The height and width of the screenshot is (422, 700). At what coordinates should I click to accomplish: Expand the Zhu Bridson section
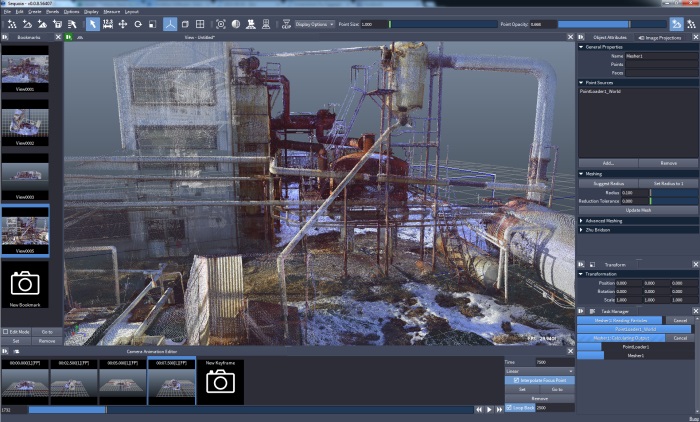click(x=581, y=230)
